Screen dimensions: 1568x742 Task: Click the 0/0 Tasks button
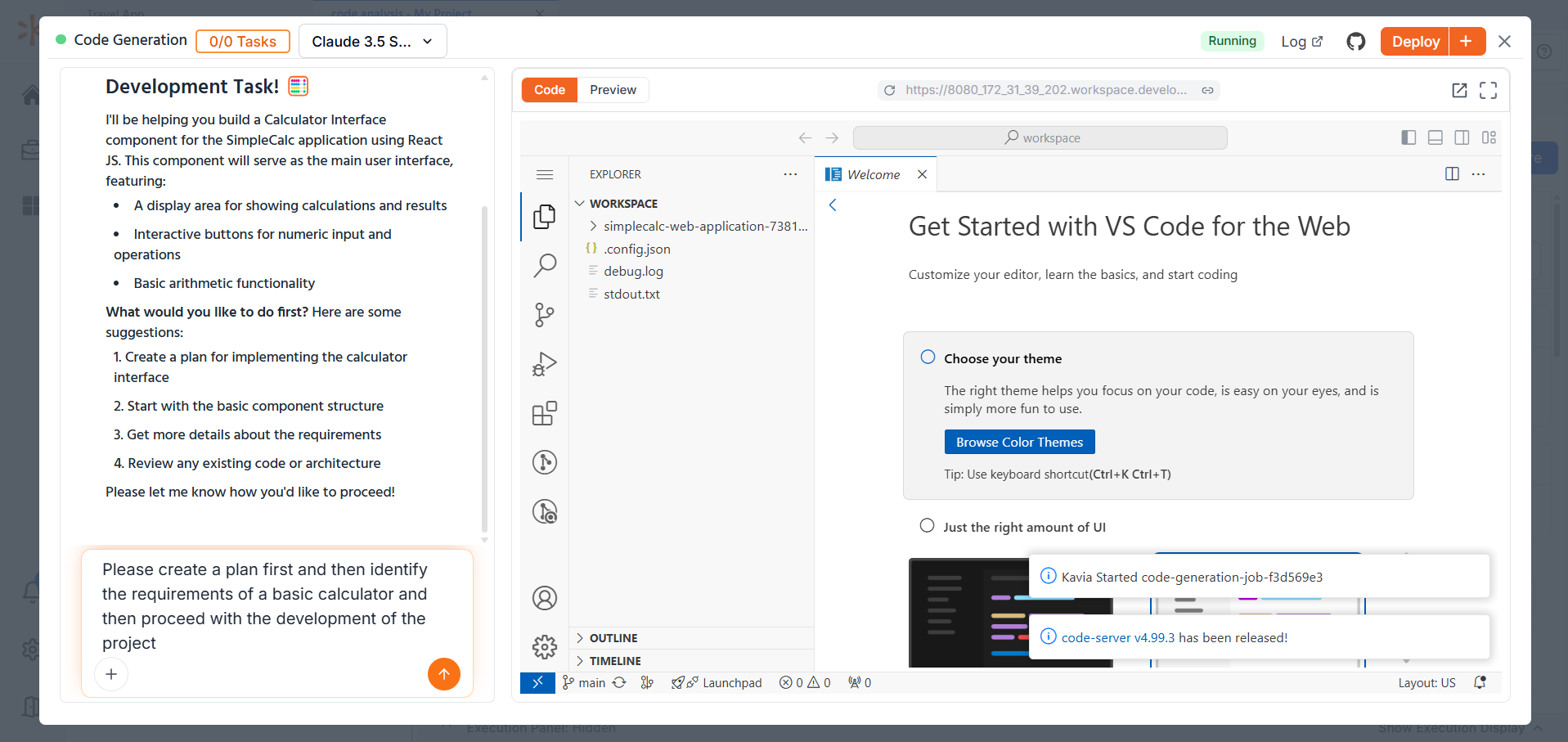pyautogui.click(x=243, y=41)
